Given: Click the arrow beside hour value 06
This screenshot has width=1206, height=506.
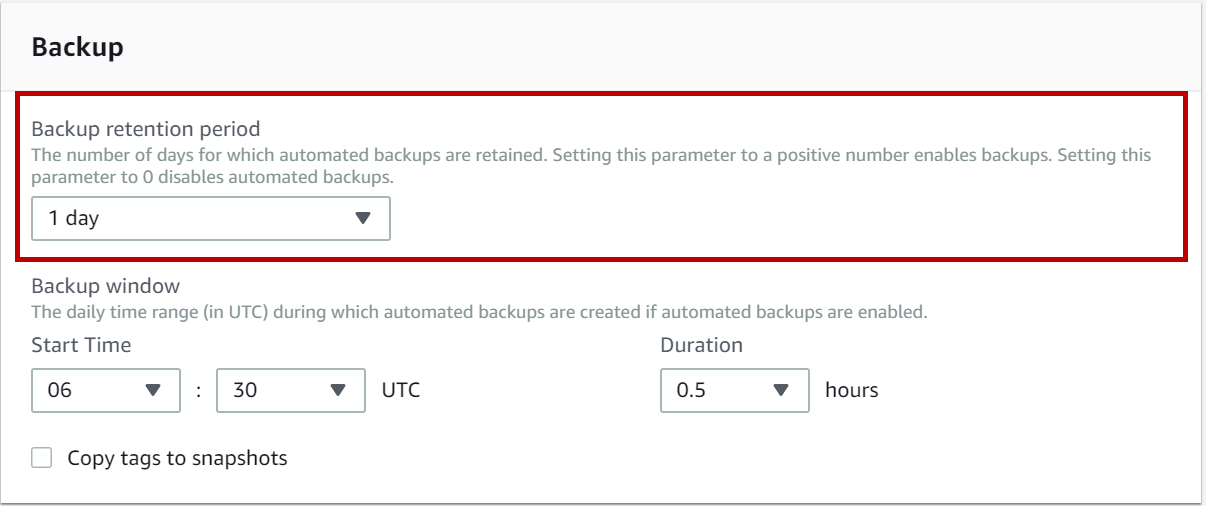Looking at the screenshot, I should 153,390.
